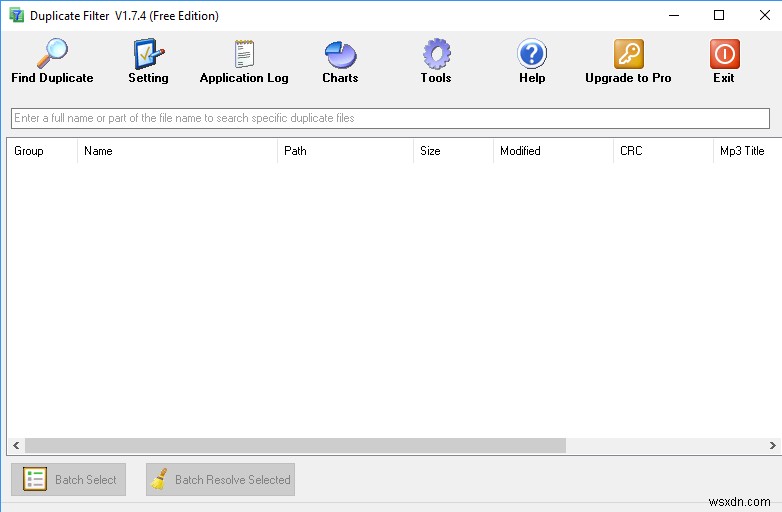Click the Batch Resolve Selected button
Viewport: 782px width, 512px height.
click(220, 479)
